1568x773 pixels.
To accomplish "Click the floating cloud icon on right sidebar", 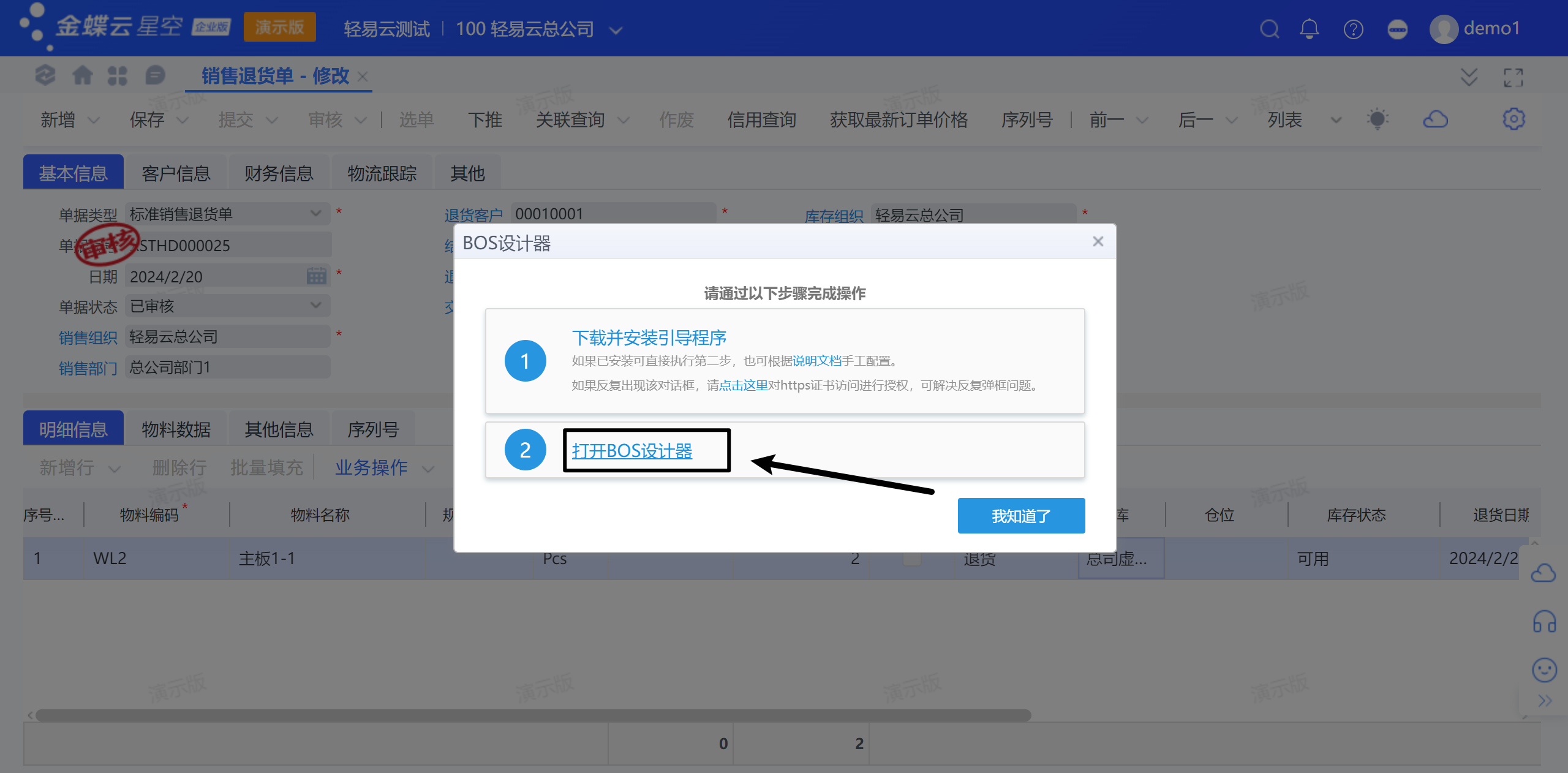I will click(x=1543, y=573).
